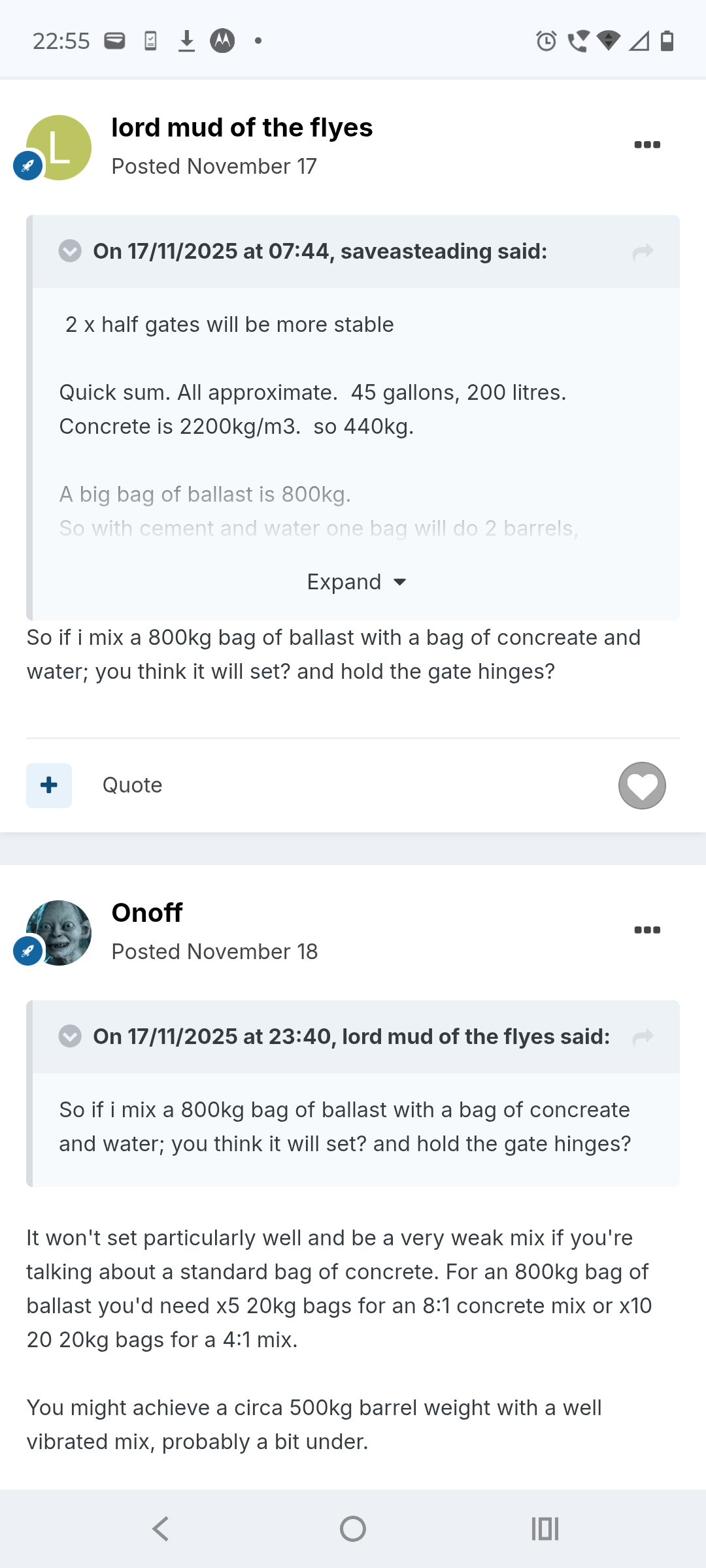706x1568 pixels.
Task: Open options menu on Onoff's post
Action: click(647, 930)
